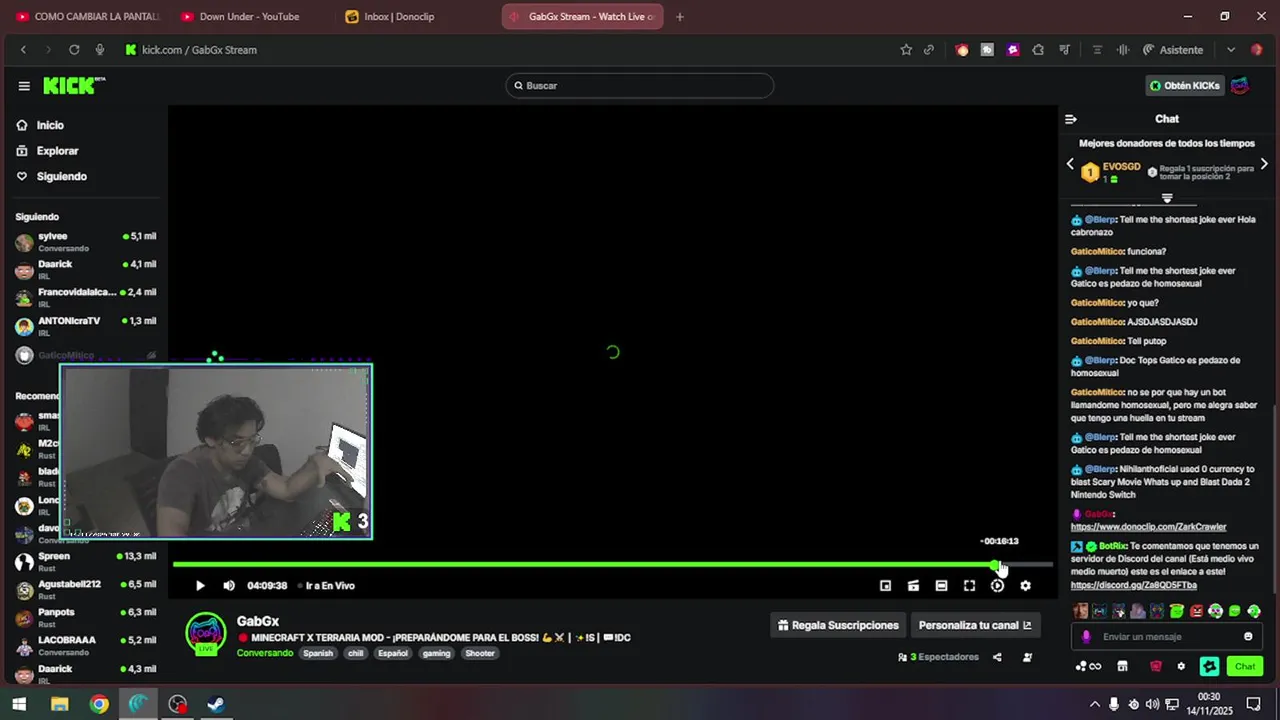The height and width of the screenshot is (720, 1280).
Task: Open Explorar in the sidebar
Action: click(47, 151)
